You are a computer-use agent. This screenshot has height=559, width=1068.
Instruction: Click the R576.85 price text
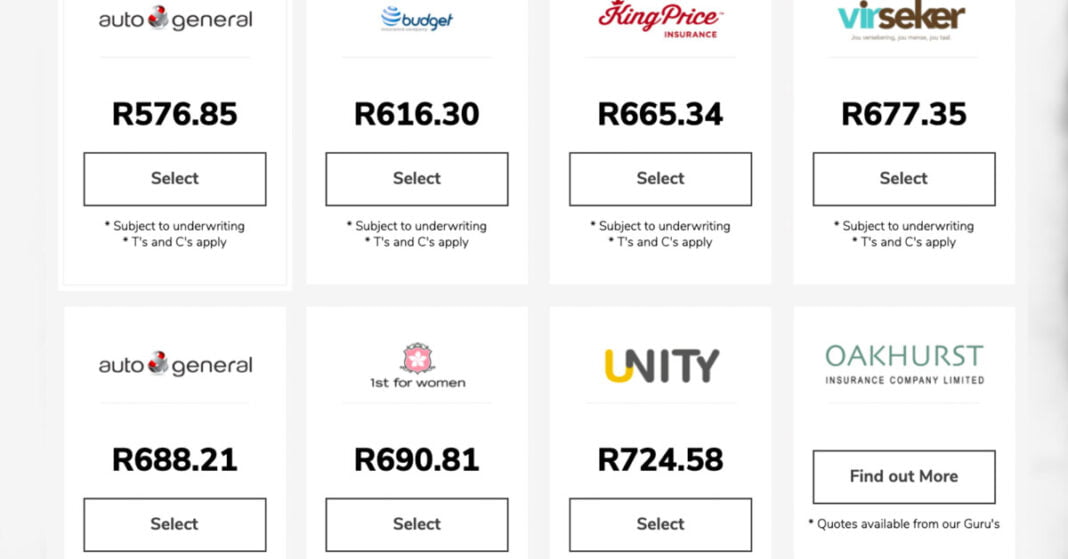pyautogui.click(x=175, y=114)
